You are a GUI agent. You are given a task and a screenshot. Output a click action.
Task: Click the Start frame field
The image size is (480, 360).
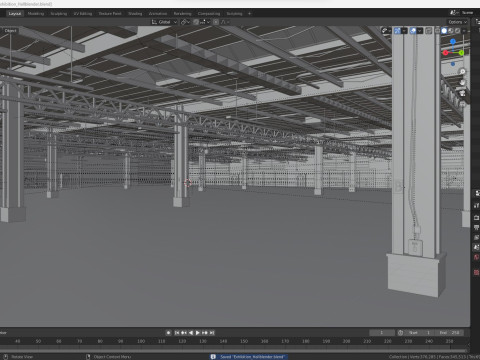pos(420,333)
